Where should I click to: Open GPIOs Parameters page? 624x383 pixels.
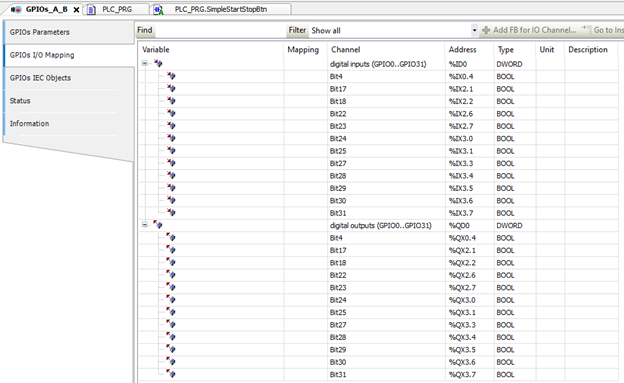69,32
